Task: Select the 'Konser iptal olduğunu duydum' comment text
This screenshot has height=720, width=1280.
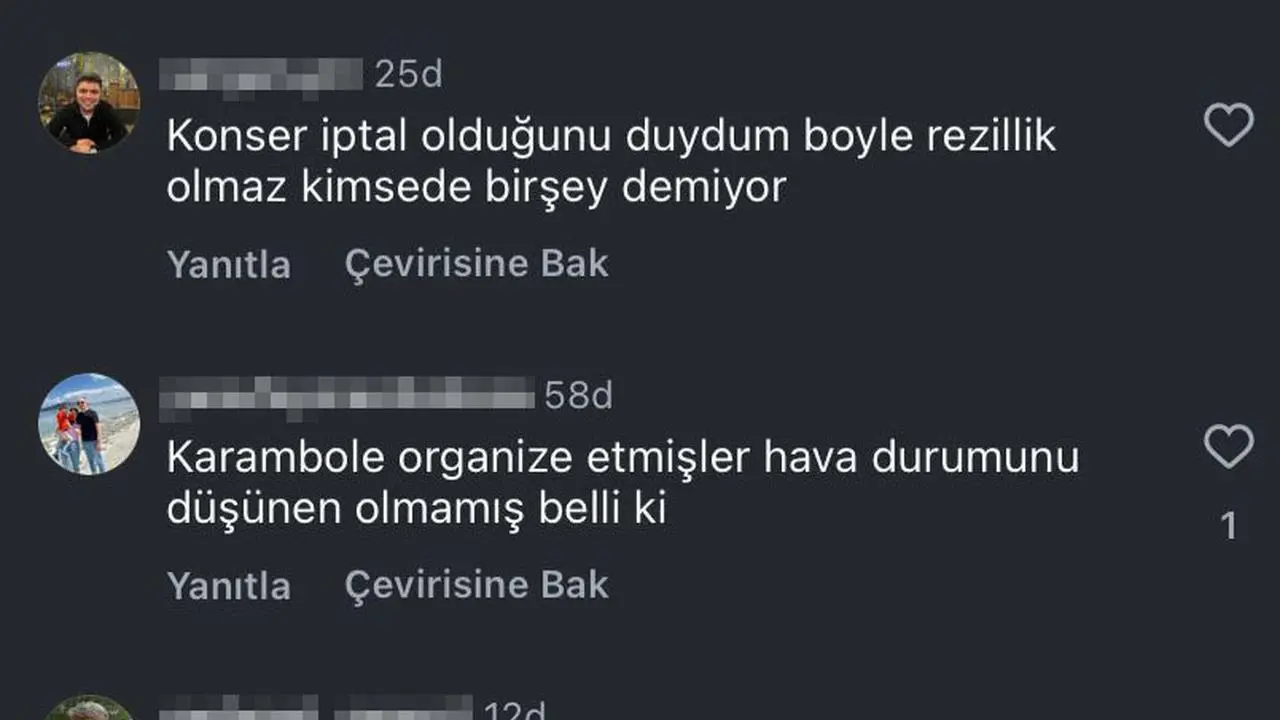Action: [x=611, y=162]
